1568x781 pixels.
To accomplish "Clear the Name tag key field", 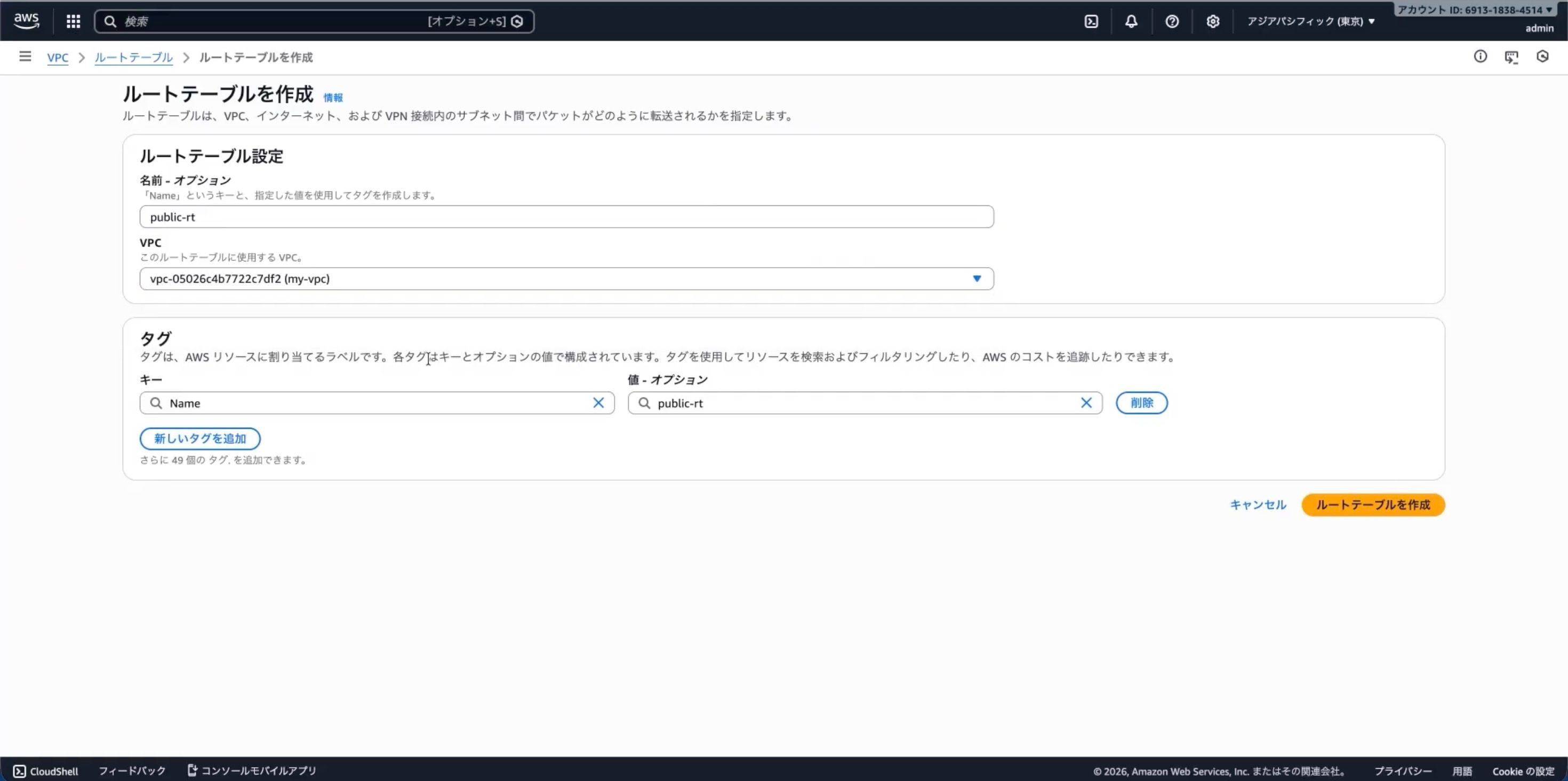I will coord(598,403).
